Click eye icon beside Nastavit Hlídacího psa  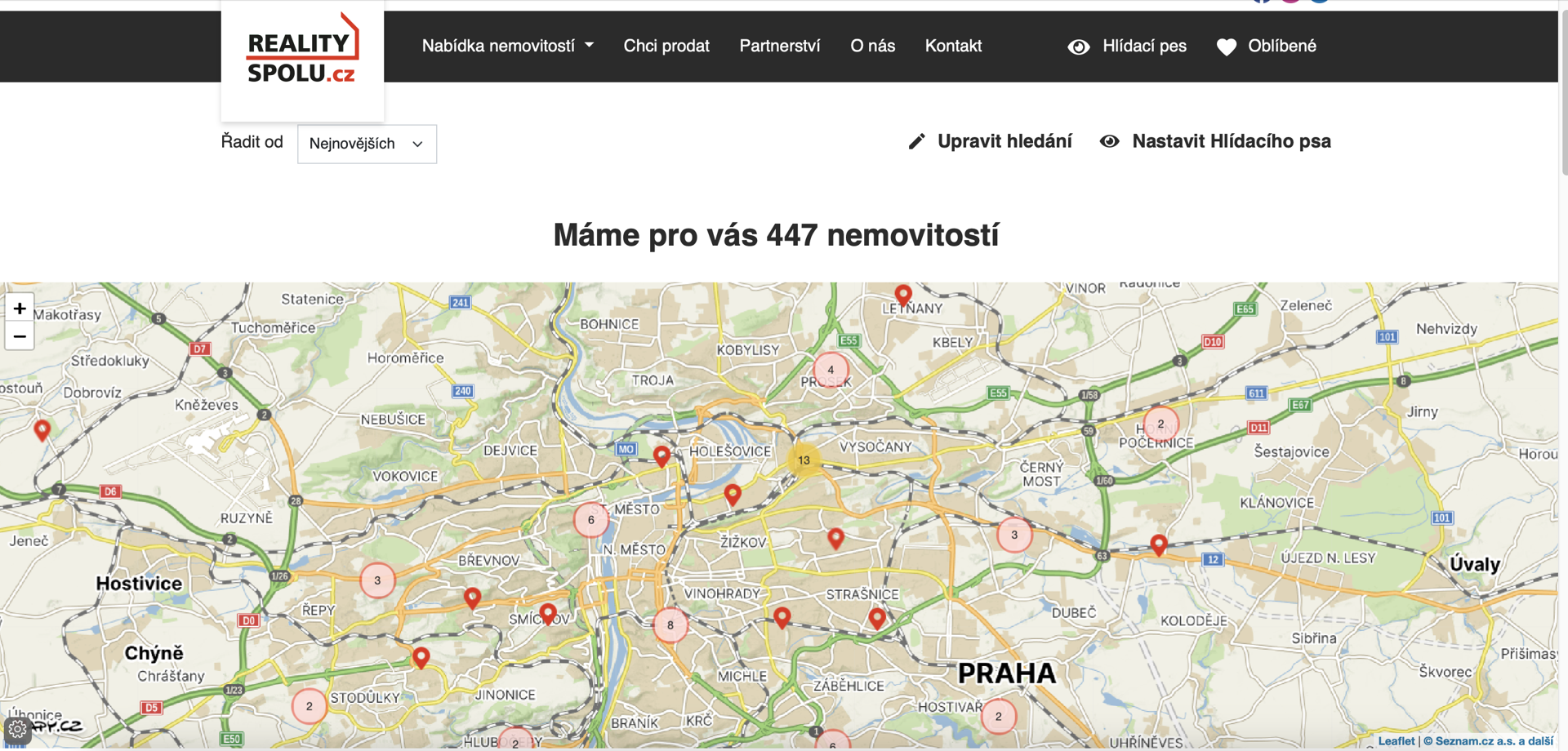tap(1109, 141)
